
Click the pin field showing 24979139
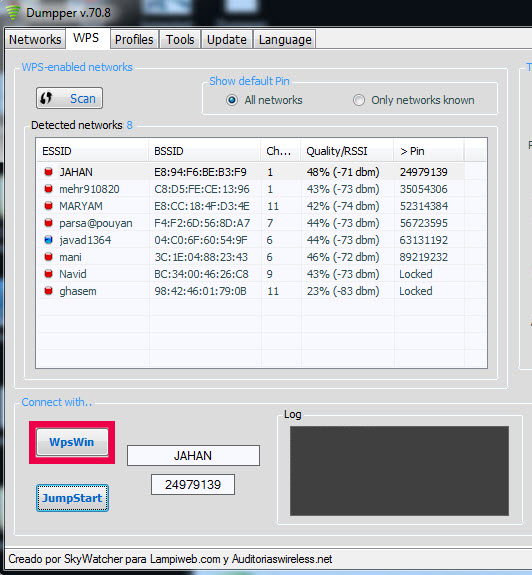point(193,484)
